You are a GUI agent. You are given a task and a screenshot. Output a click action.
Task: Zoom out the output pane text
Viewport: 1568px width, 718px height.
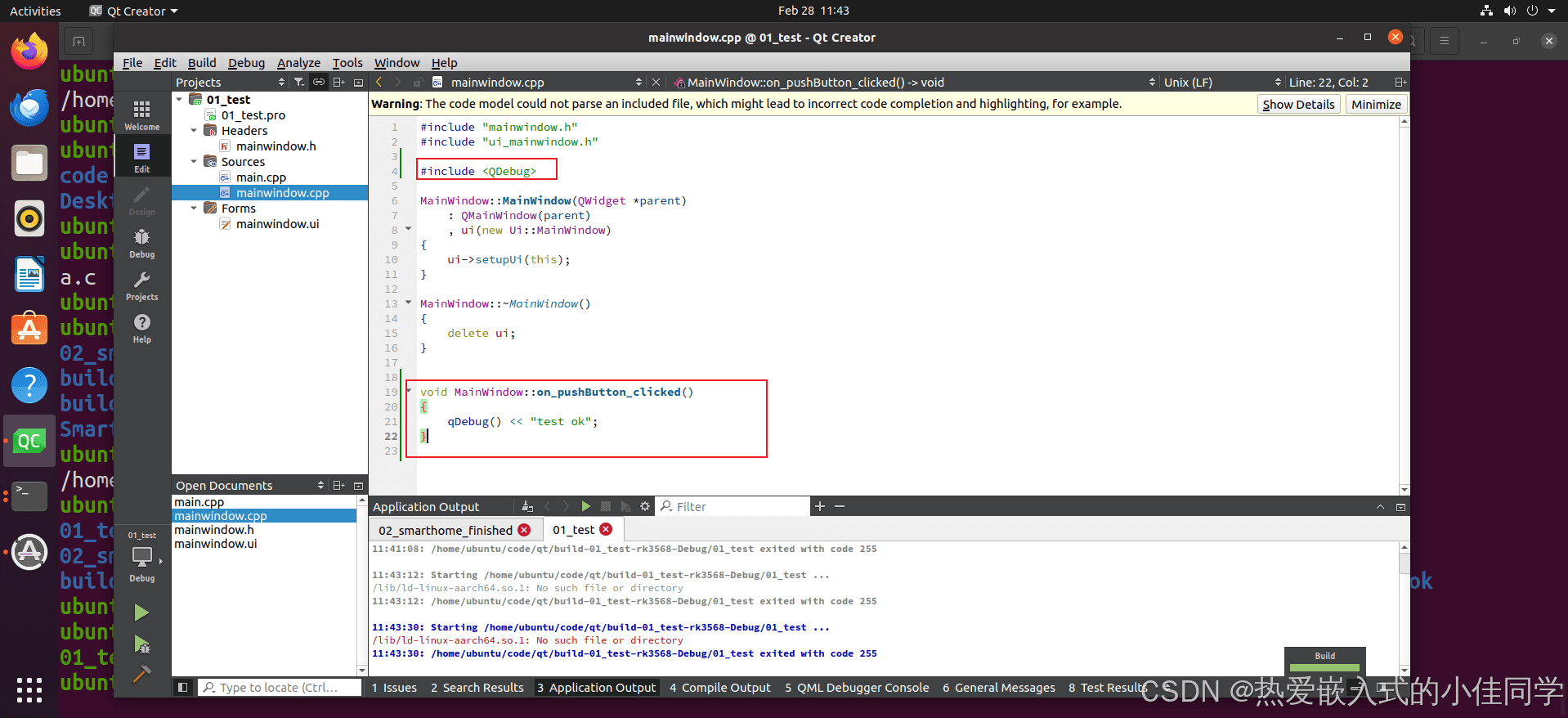coord(840,507)
